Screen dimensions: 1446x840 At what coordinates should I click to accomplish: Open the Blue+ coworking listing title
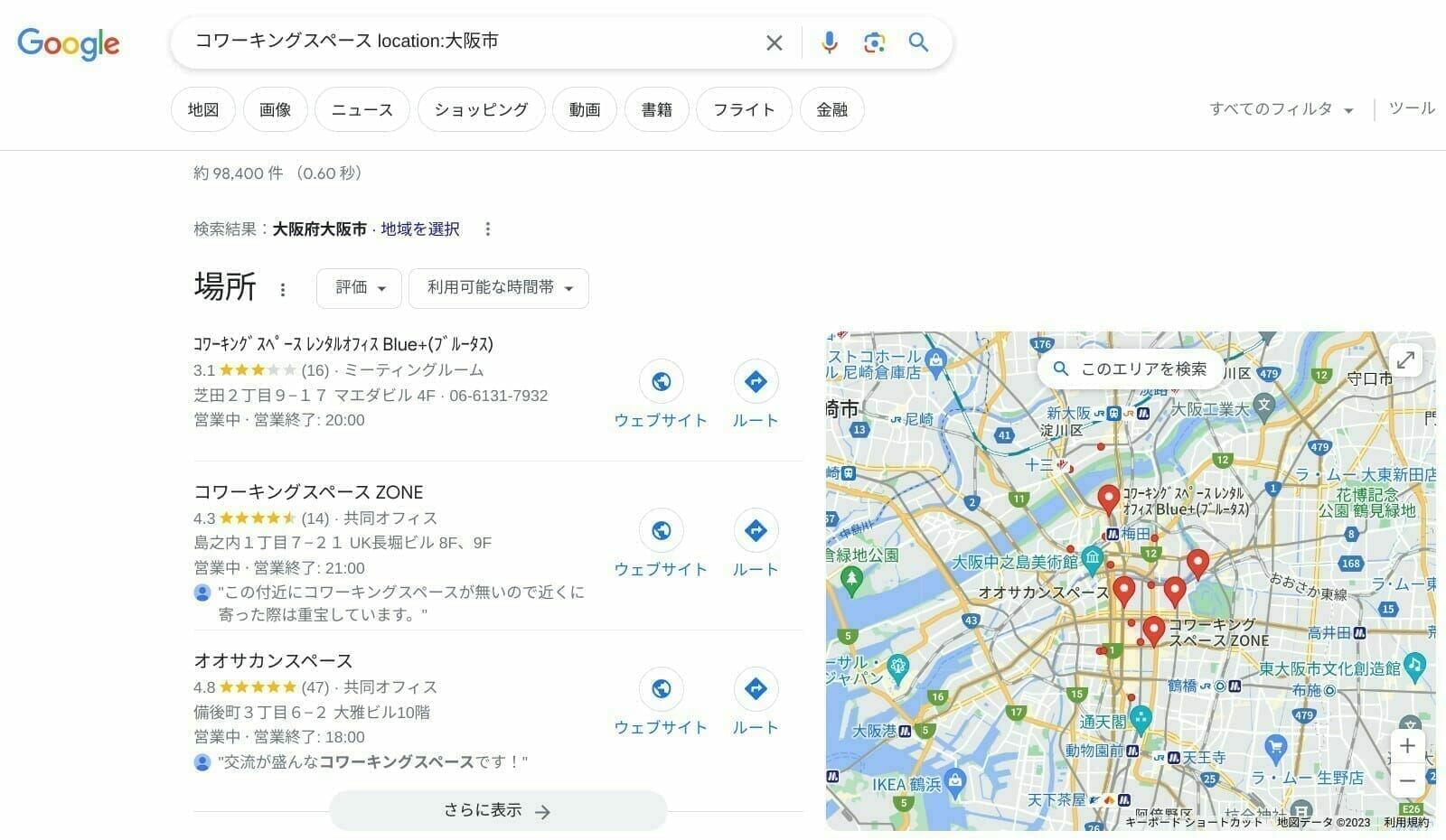[343, 344]
